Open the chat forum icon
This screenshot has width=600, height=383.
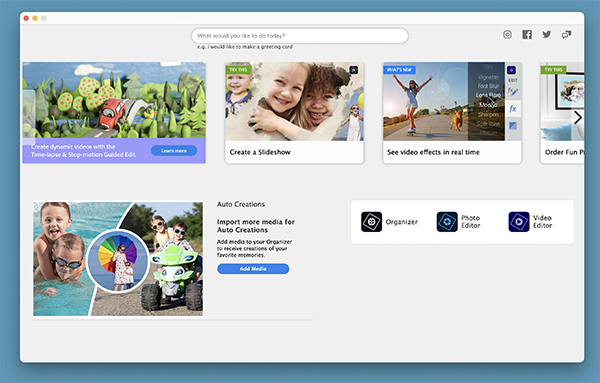[x=566, y=35]
